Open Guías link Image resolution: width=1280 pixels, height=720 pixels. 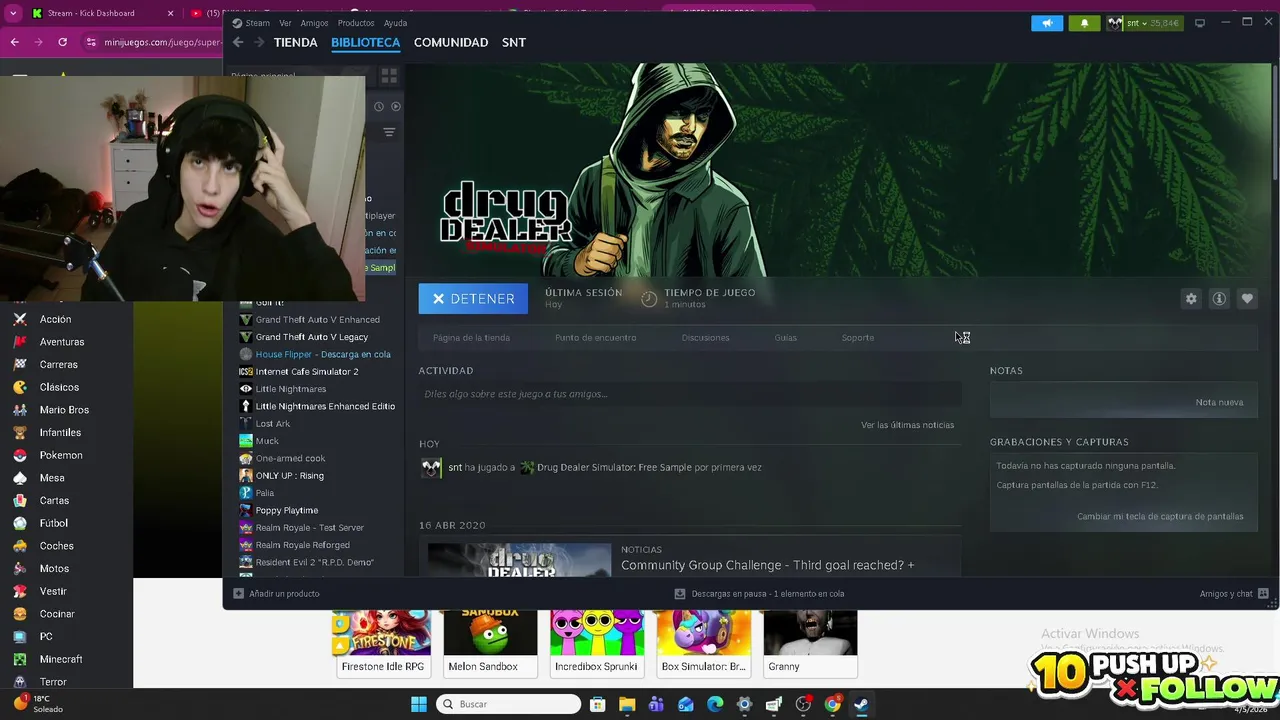786,338
